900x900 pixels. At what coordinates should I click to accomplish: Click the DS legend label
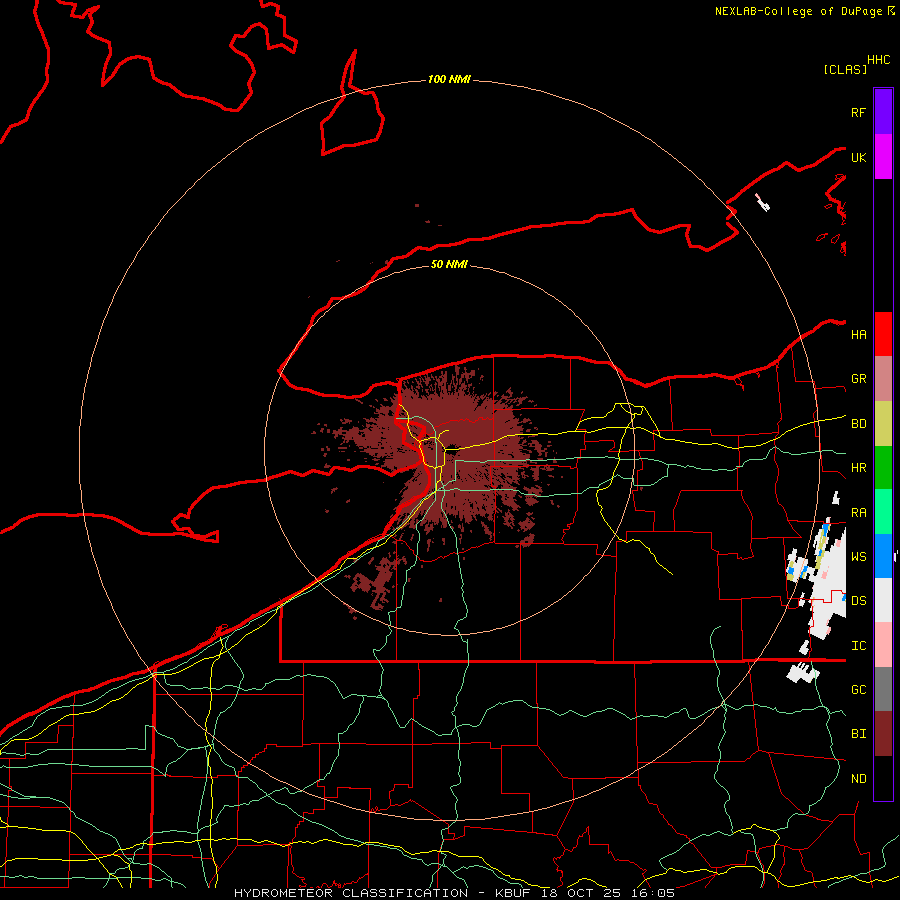858,601
